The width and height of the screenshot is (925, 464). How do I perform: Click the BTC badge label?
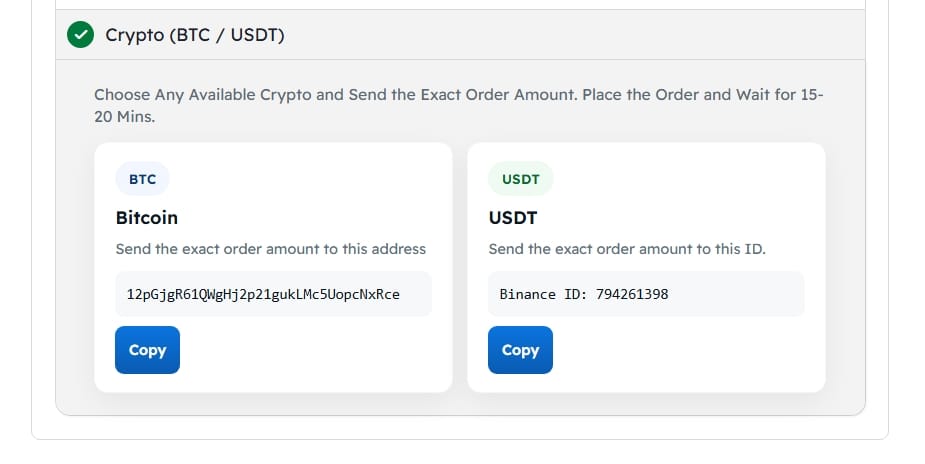tap(142, 180)
